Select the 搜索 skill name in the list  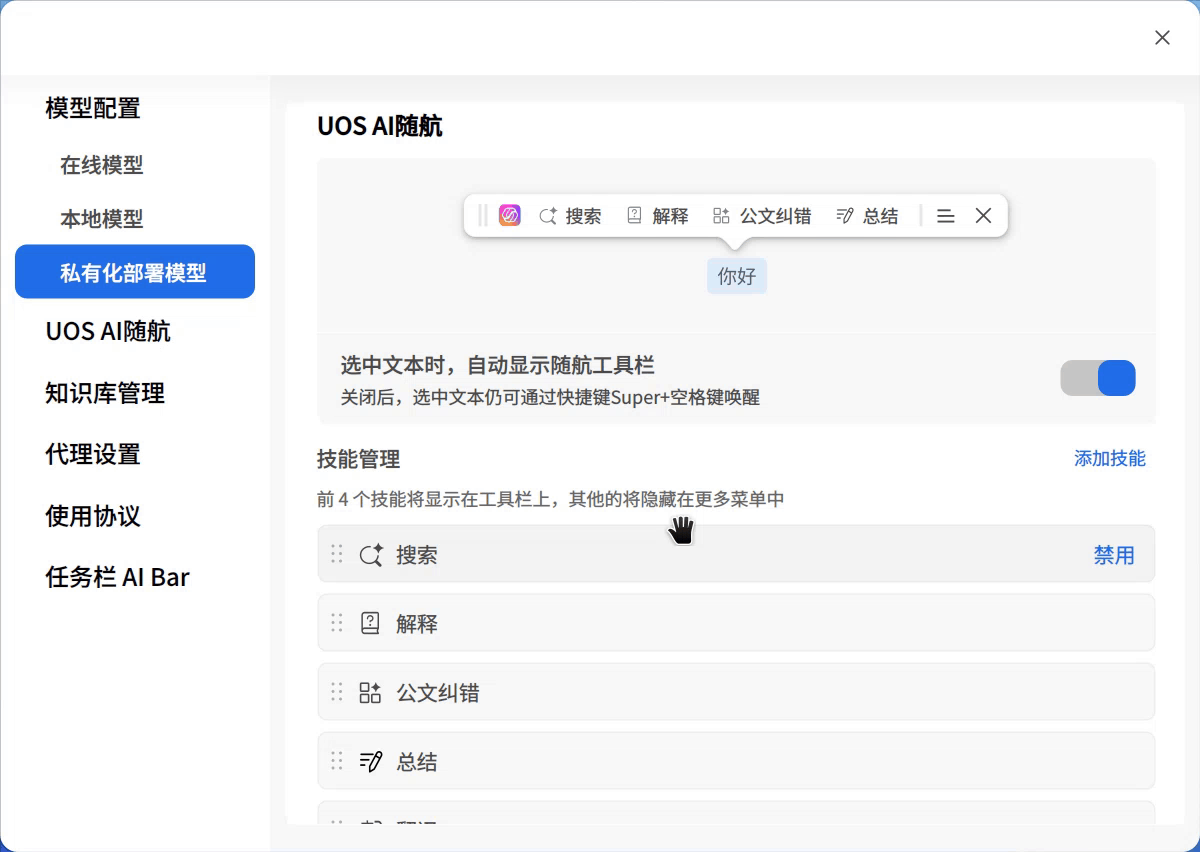click(x=417, y=555)
